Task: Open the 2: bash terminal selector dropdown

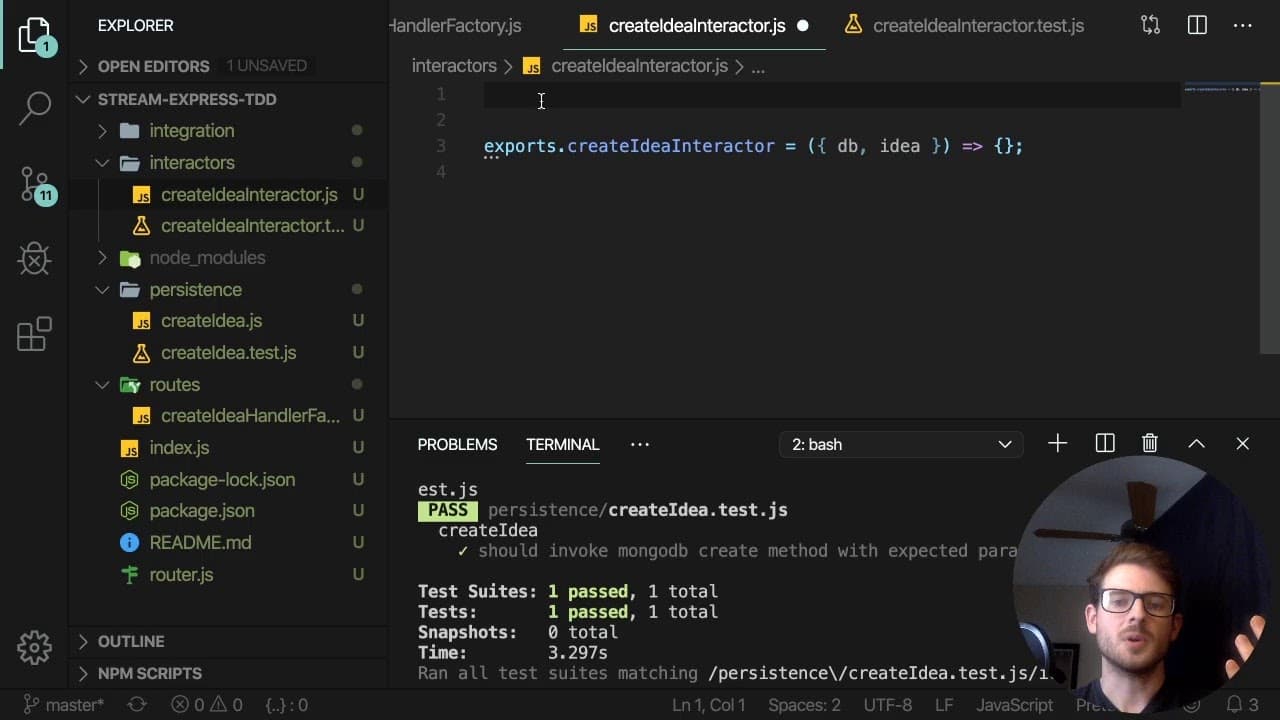Action: coord(901,444)
